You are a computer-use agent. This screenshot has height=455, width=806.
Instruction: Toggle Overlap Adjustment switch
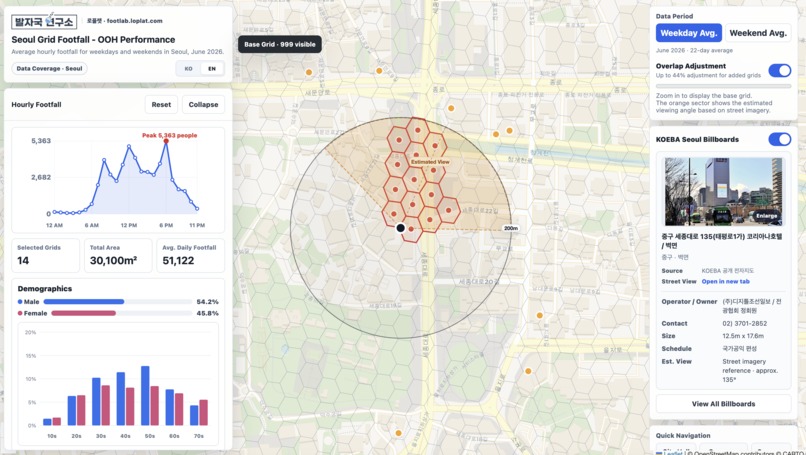pyautogui.click(x=779, y=70)
